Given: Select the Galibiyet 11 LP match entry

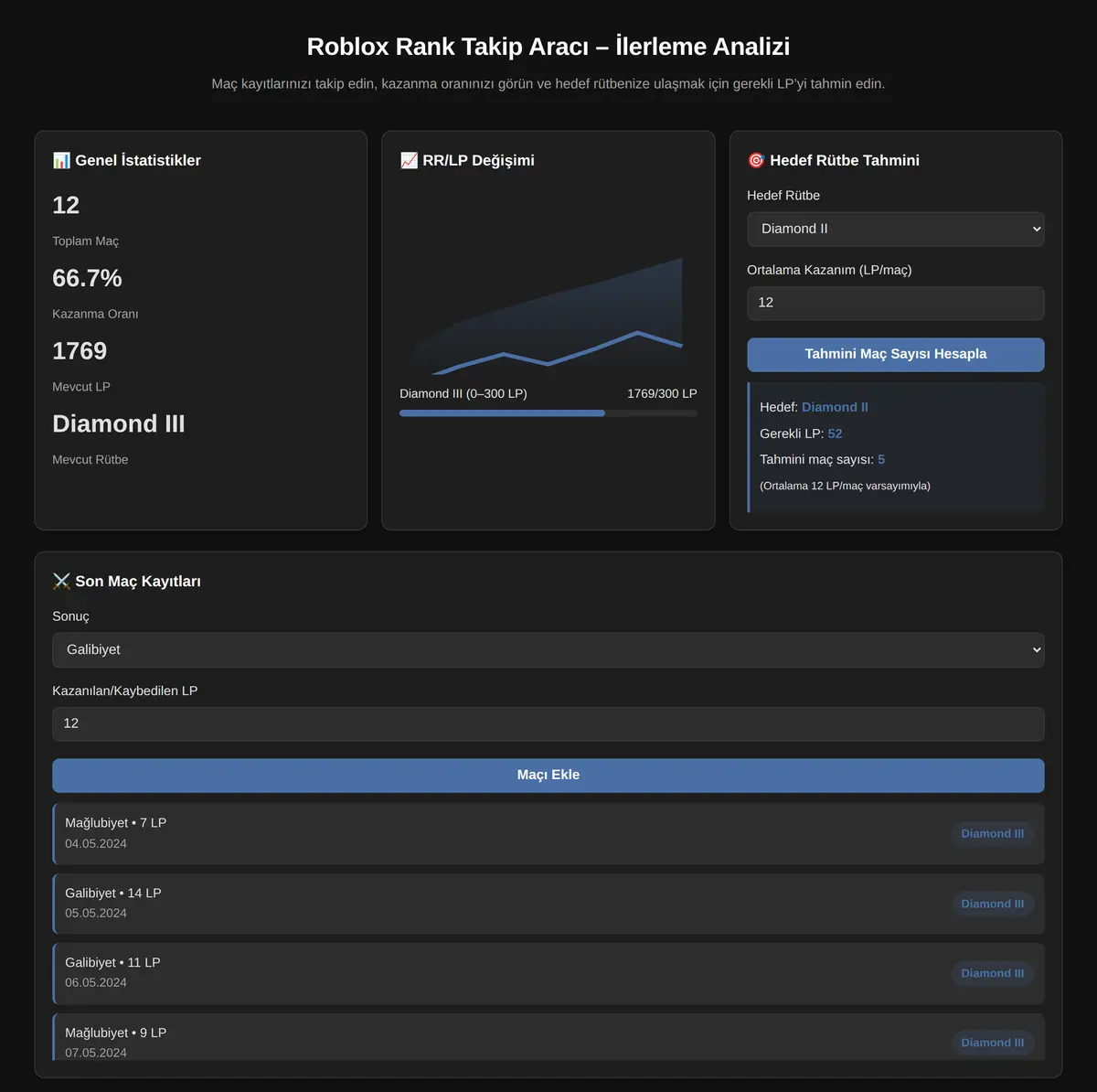Looking at the screenshot, I should coord(548,973).
